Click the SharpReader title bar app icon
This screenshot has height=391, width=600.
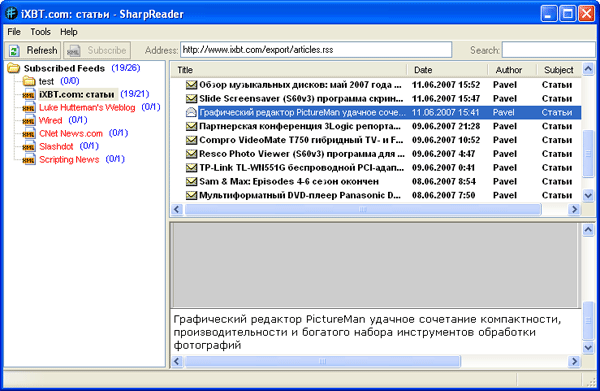[x=11, y=13]
